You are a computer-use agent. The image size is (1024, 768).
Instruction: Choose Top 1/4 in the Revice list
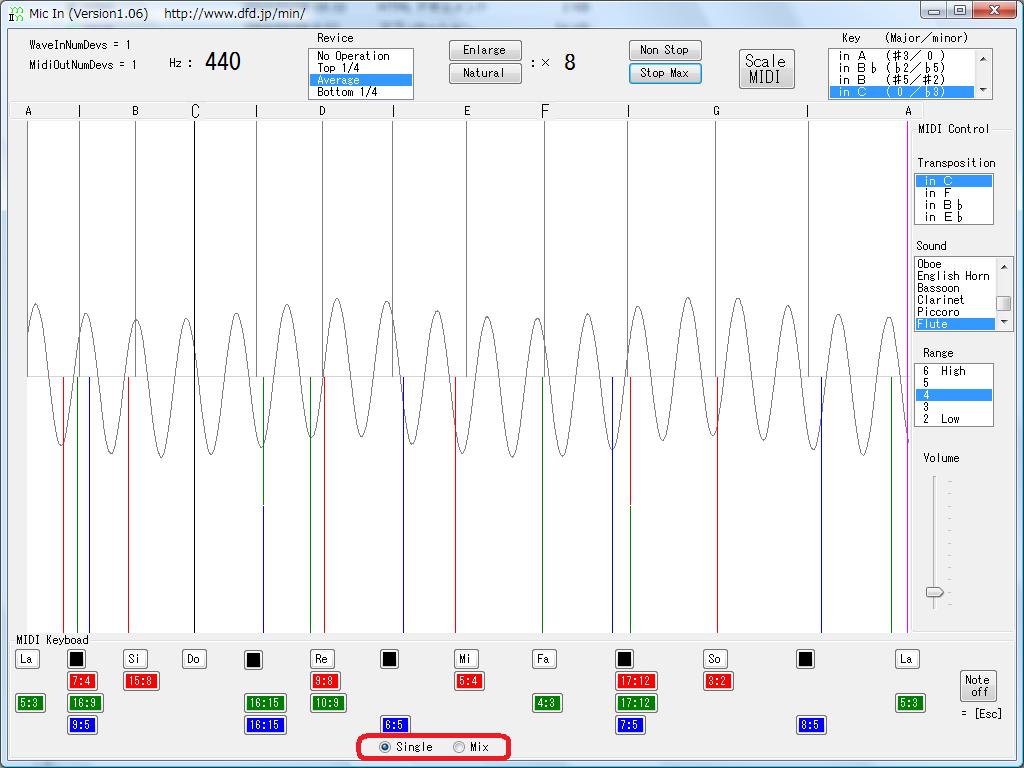(x=360, y=68)
